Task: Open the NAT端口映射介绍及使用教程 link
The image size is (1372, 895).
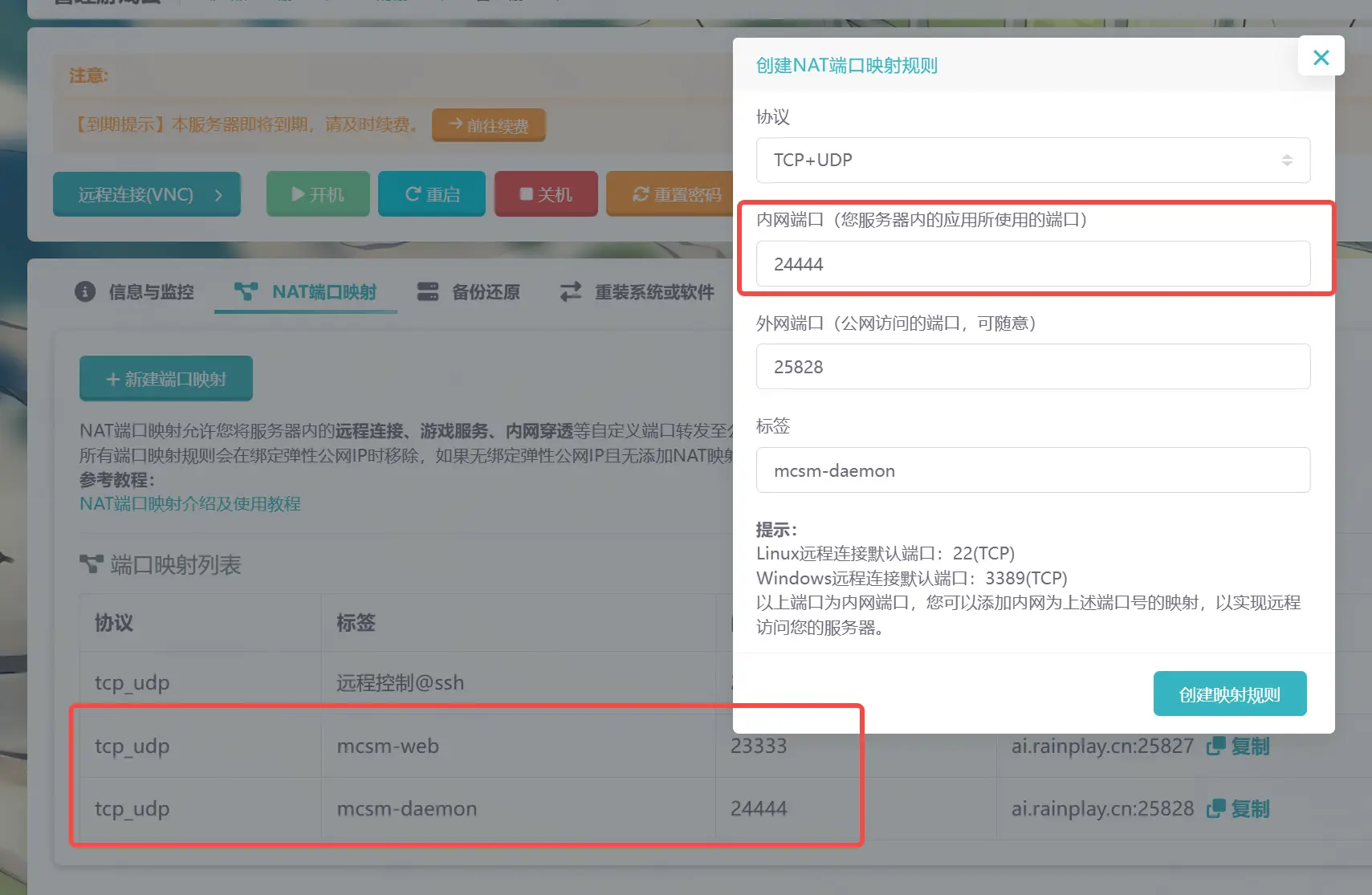Action: click(190, 503)
